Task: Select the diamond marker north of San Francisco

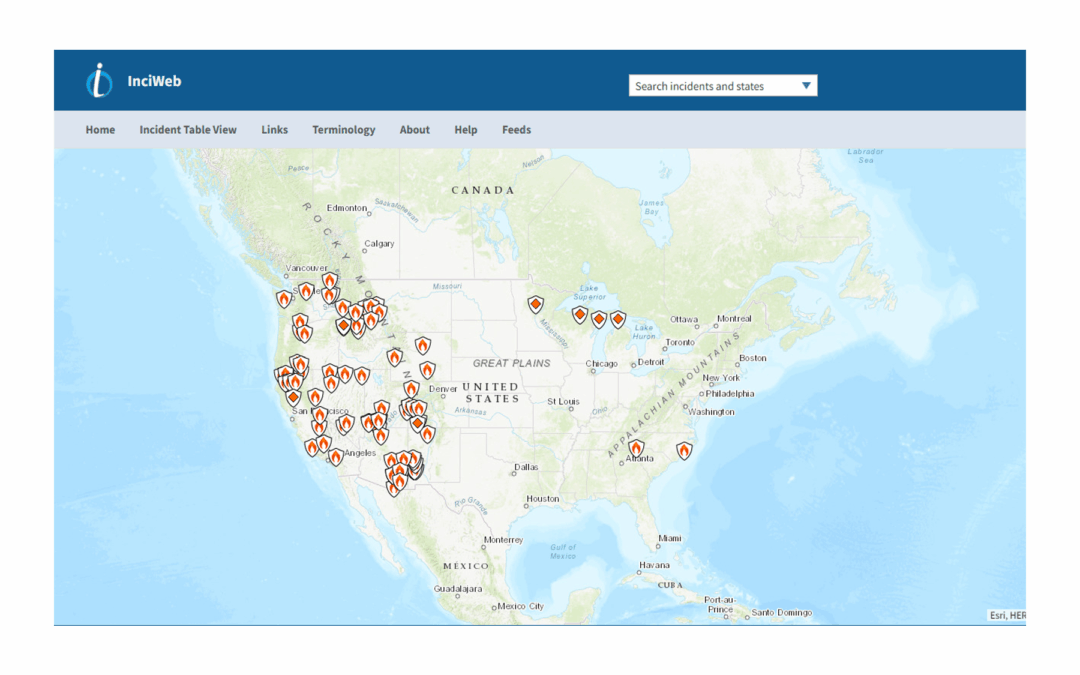Action: click(x=293, y=398)
